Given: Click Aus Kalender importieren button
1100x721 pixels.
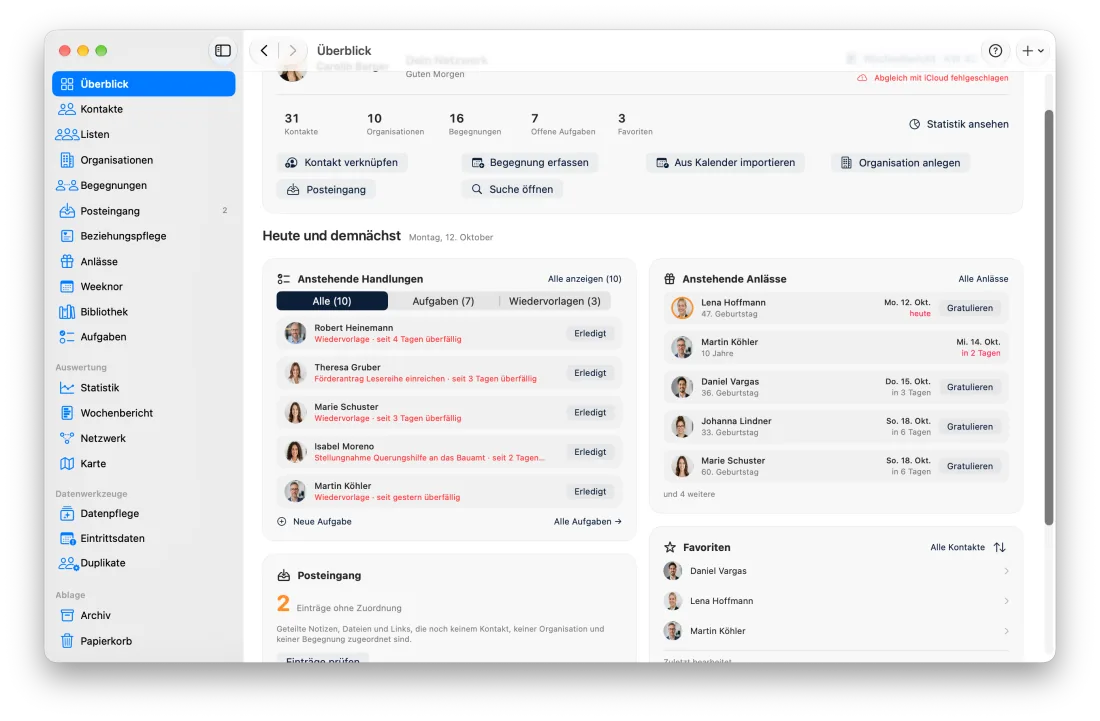Looking at the screenshot, I should pyautogui.click(x=725, y=163).
